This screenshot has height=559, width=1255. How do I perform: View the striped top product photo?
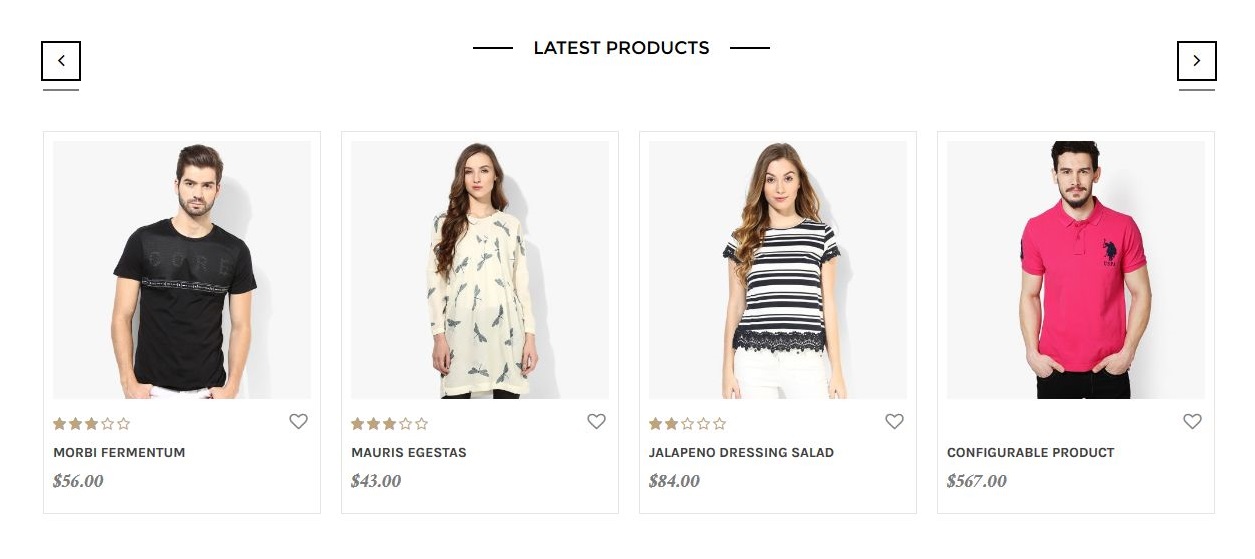pyautogui.click(x=778, y=270)
